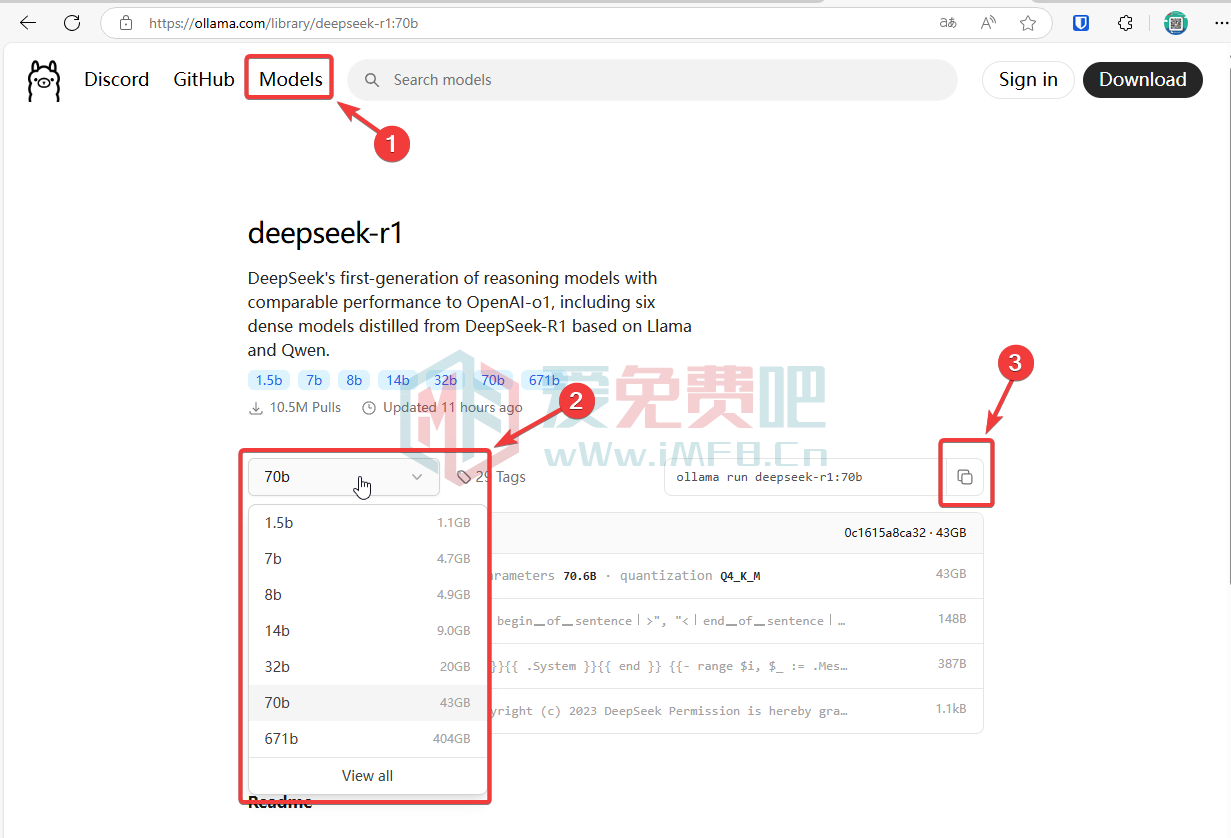Open the Discord link
Screen dimensions: 1231x838
click(117, 80)
